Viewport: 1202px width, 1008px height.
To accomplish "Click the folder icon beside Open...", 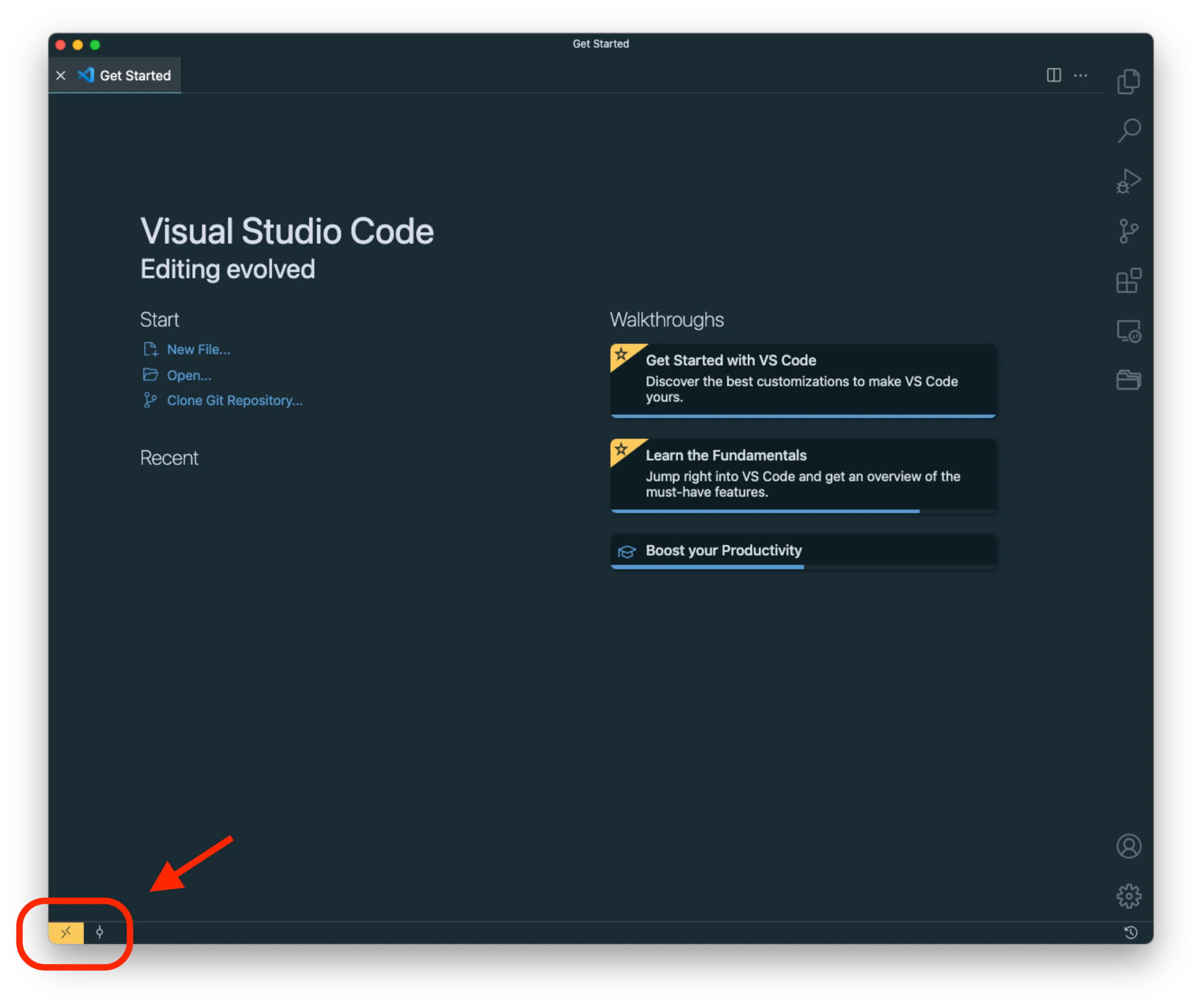I will tap(151, 374).
